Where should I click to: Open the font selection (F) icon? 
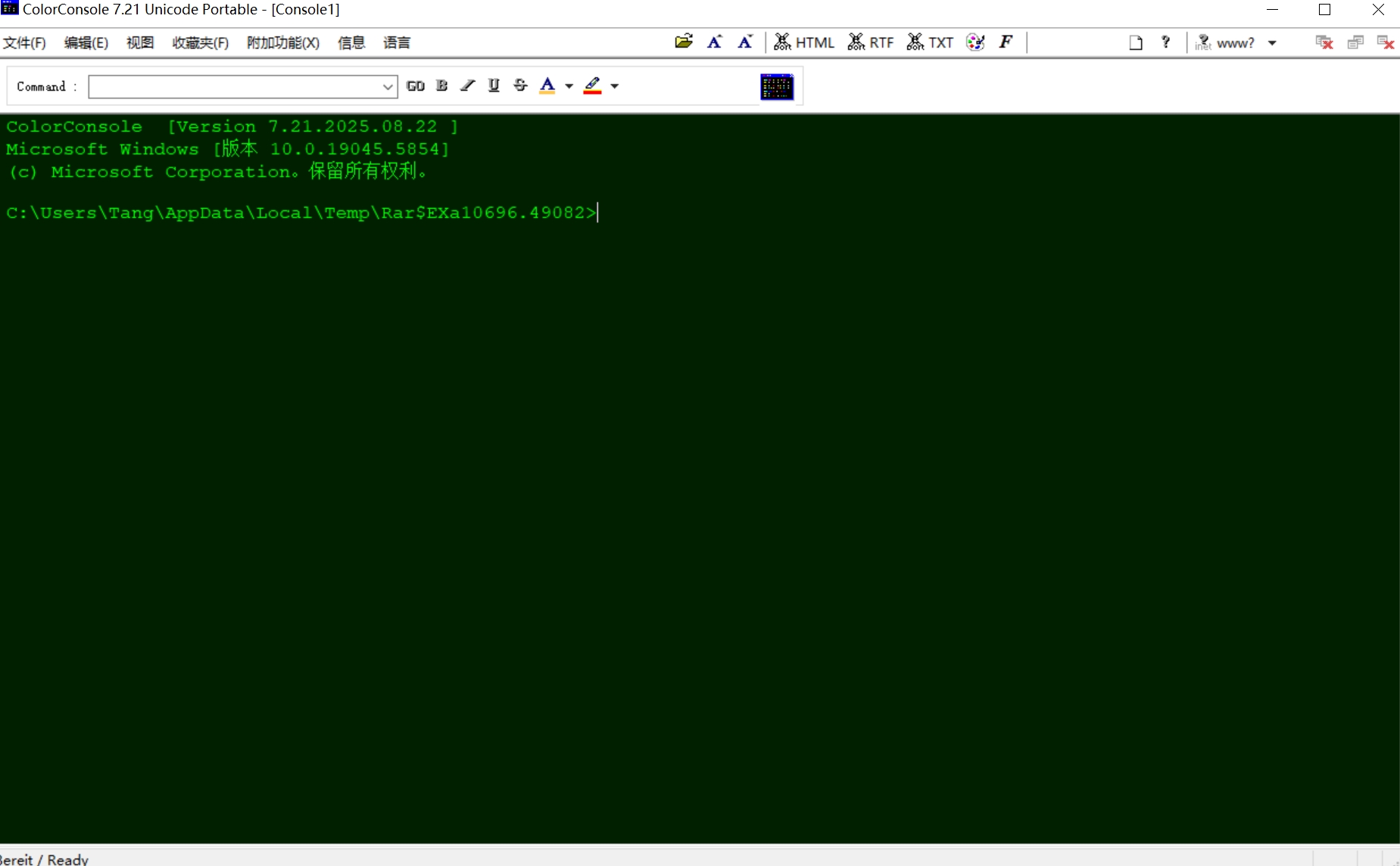[1006, 42]
